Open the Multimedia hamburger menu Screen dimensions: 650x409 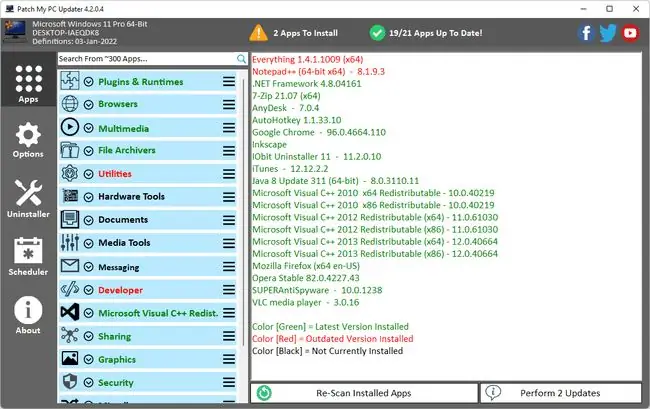229,128
